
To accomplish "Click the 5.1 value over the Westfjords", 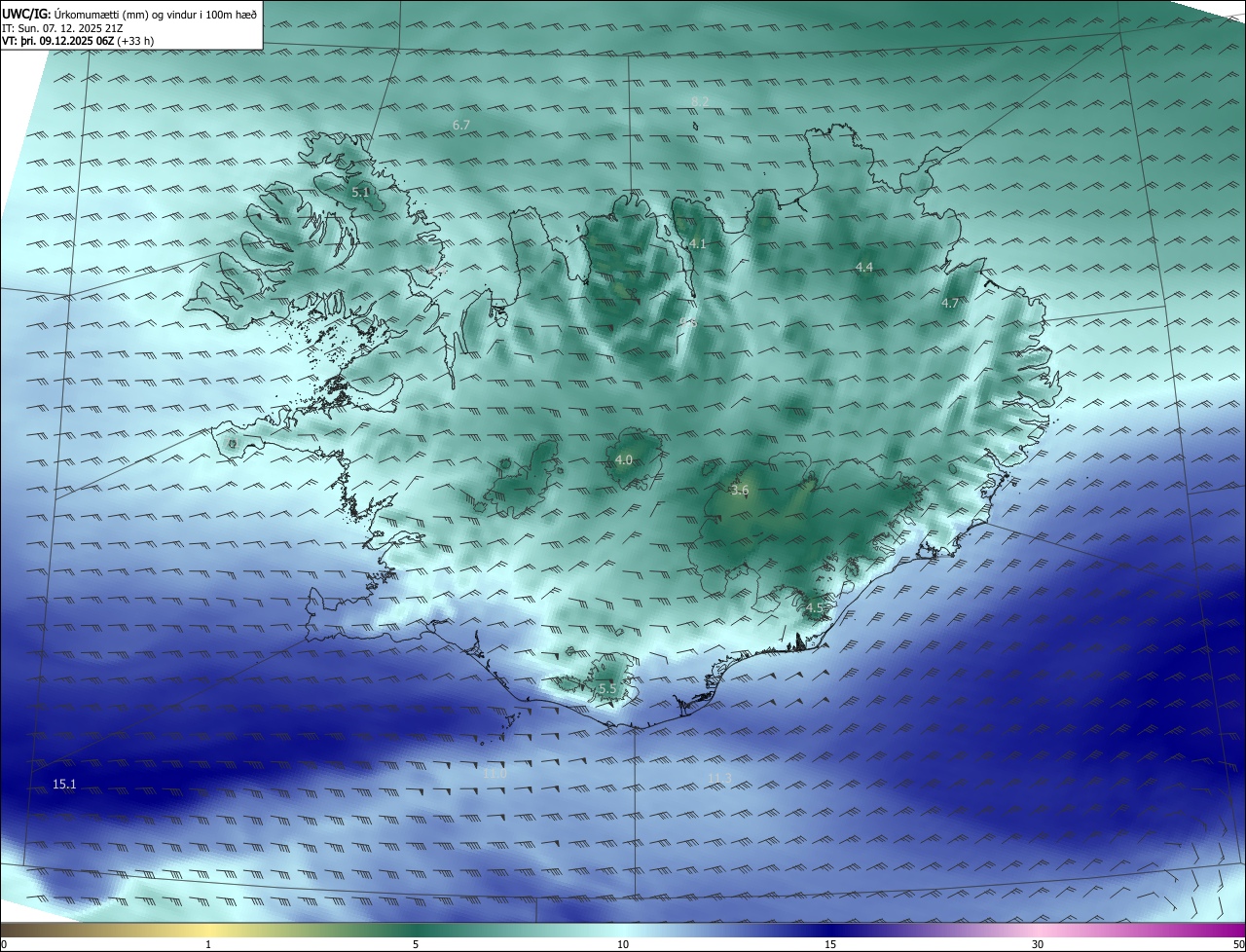I will [360, 193].
